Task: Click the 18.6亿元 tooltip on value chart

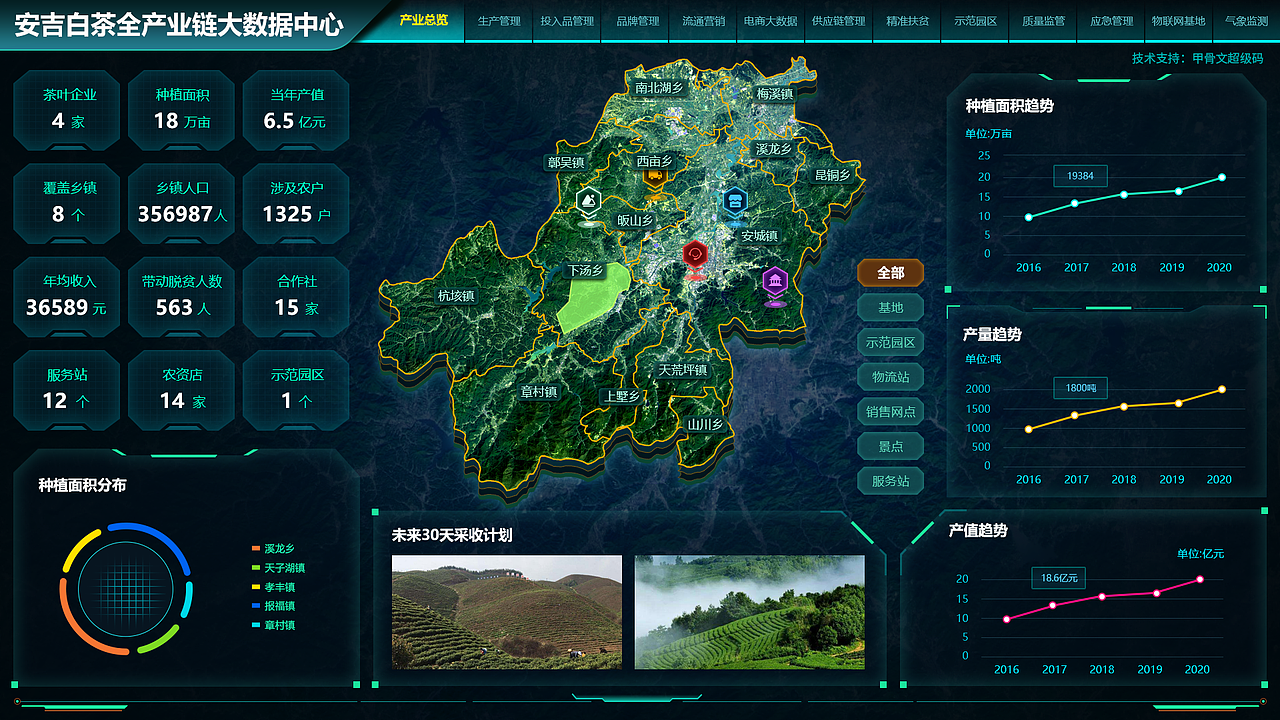Action: (x=1058, y=578)
